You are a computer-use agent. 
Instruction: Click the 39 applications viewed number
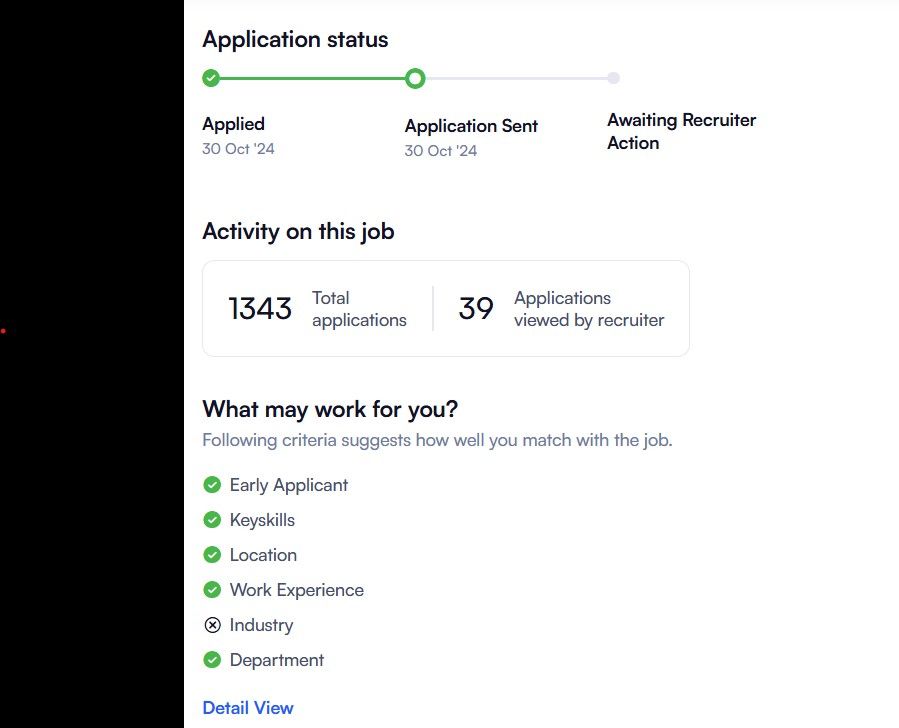click(x=476, y=308)
